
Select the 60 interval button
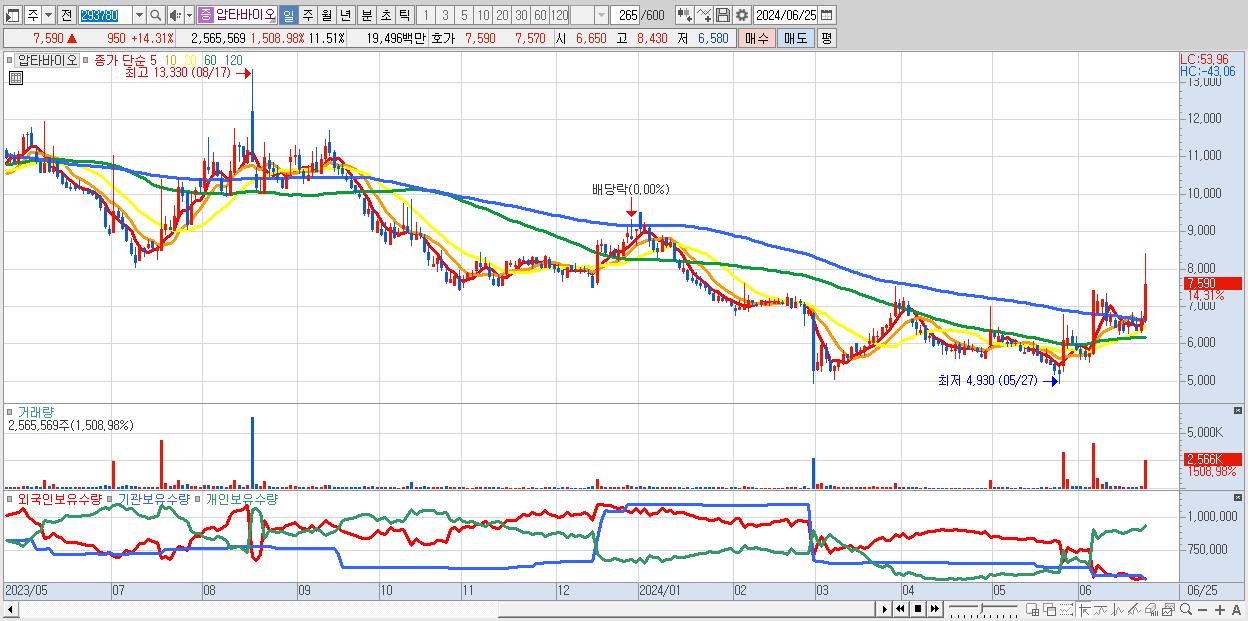point(540,15)
